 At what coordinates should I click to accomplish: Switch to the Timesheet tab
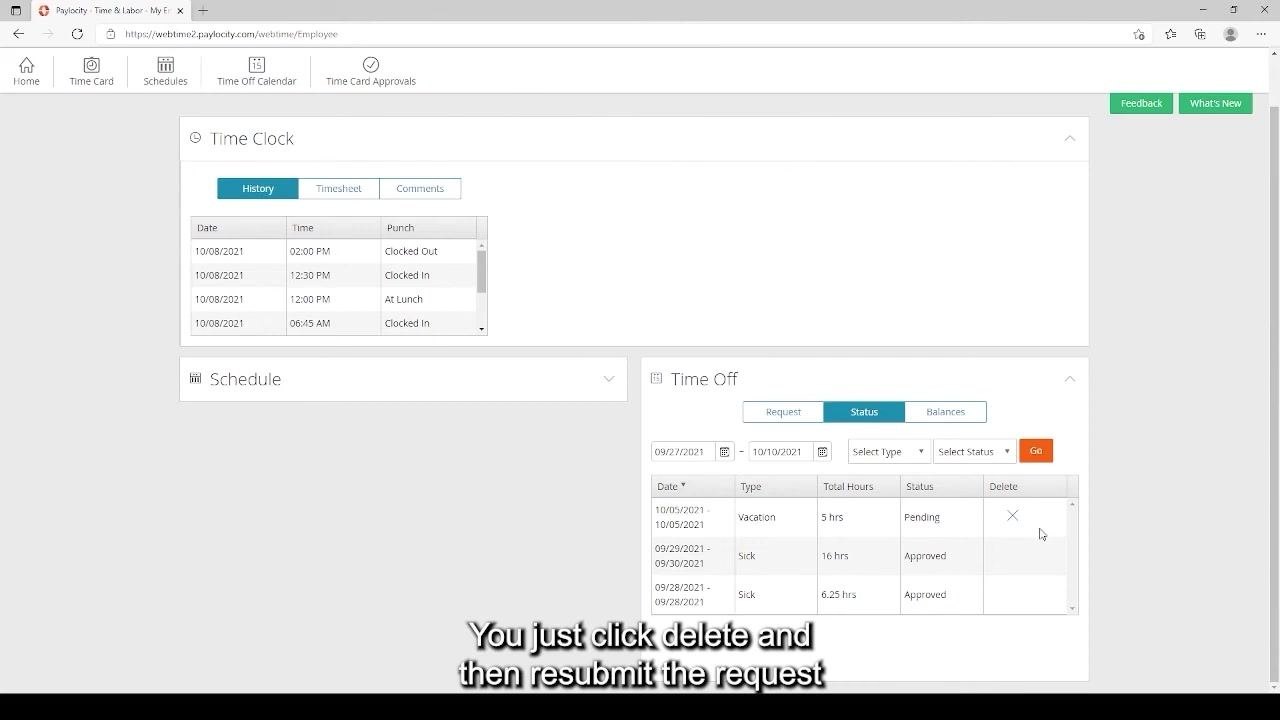click(x=338, y=188)
